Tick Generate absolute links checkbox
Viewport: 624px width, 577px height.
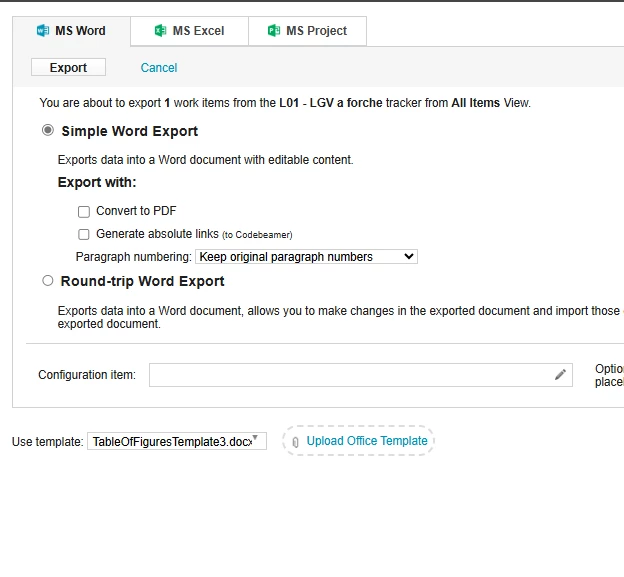84,234
